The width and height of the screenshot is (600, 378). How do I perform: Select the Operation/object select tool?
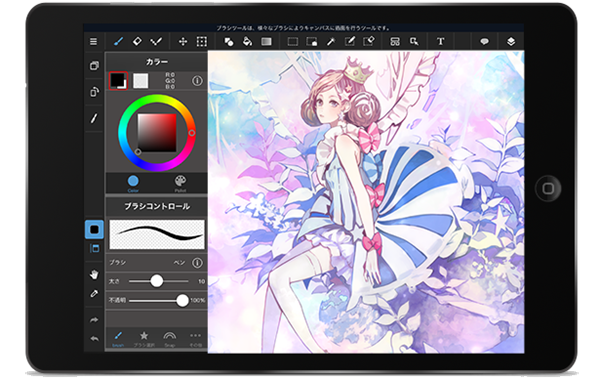click(414, 41)
